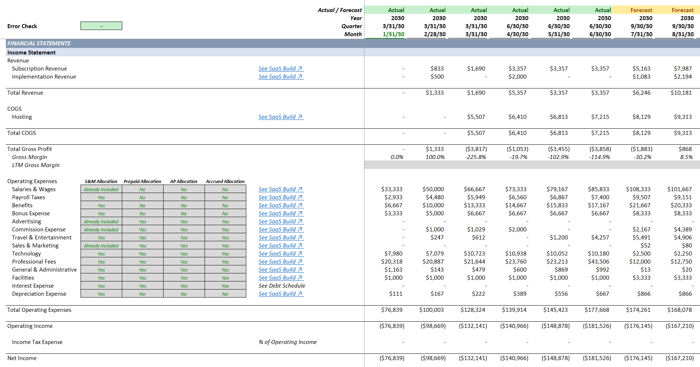Screen dimensions: 700x367
Task: Select the Income Statement heading row
Action: click(350, 52)
